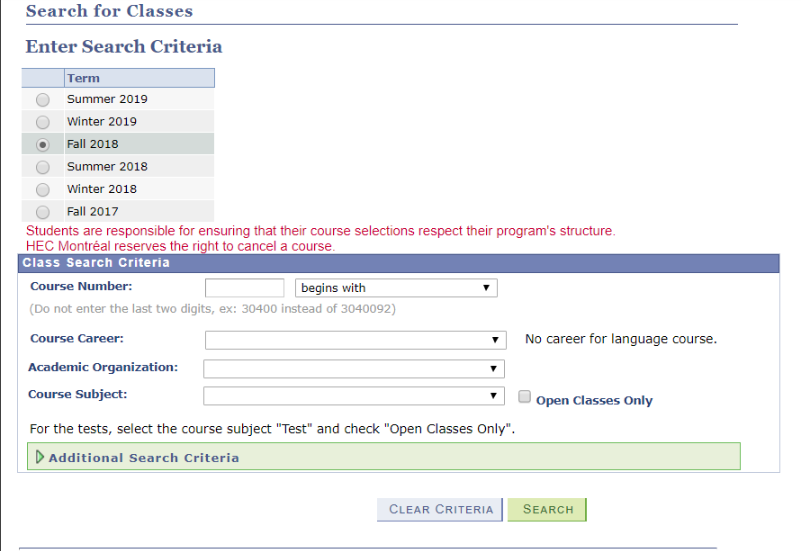The image size is (801, 551).
Task: Expand the Additional Search Criteria triangle icon
Action: click(x=40, y=457)
